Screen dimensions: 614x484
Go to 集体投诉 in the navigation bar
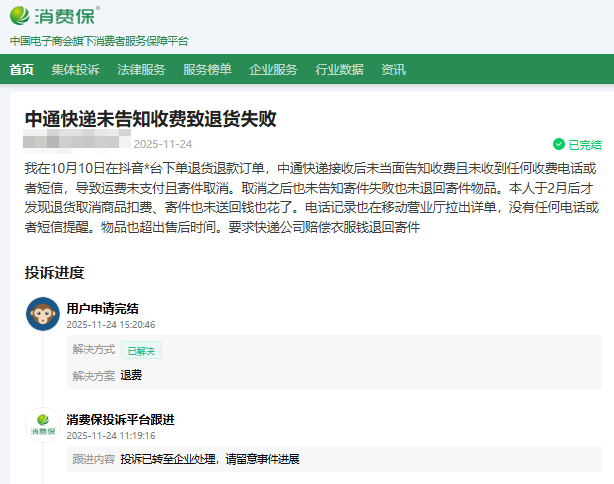pos(76,69)
